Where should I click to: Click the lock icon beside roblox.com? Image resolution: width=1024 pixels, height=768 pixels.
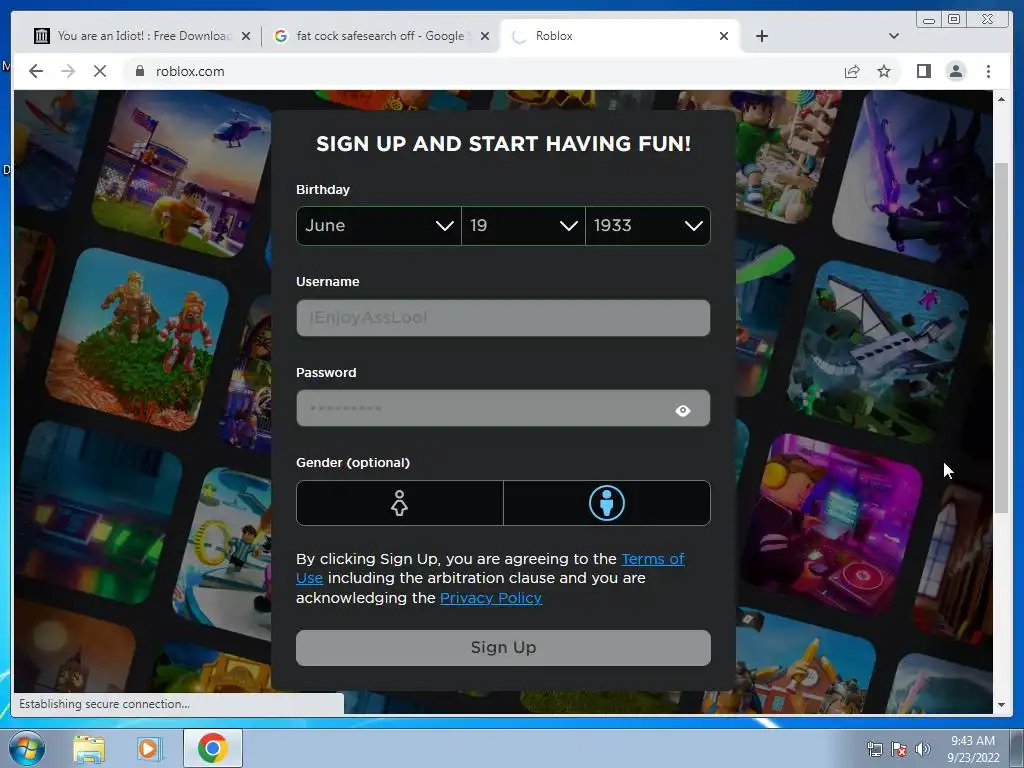tap(139, 71)
